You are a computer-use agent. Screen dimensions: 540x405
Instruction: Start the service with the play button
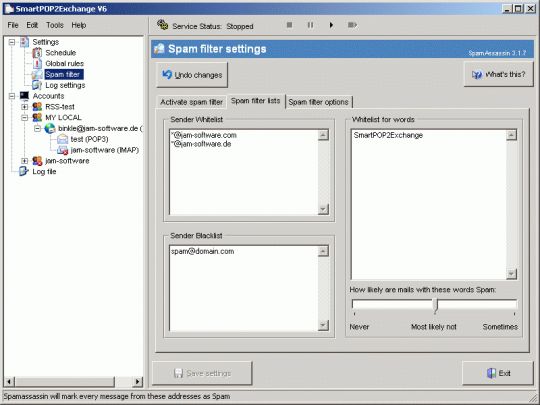[331, 25]
